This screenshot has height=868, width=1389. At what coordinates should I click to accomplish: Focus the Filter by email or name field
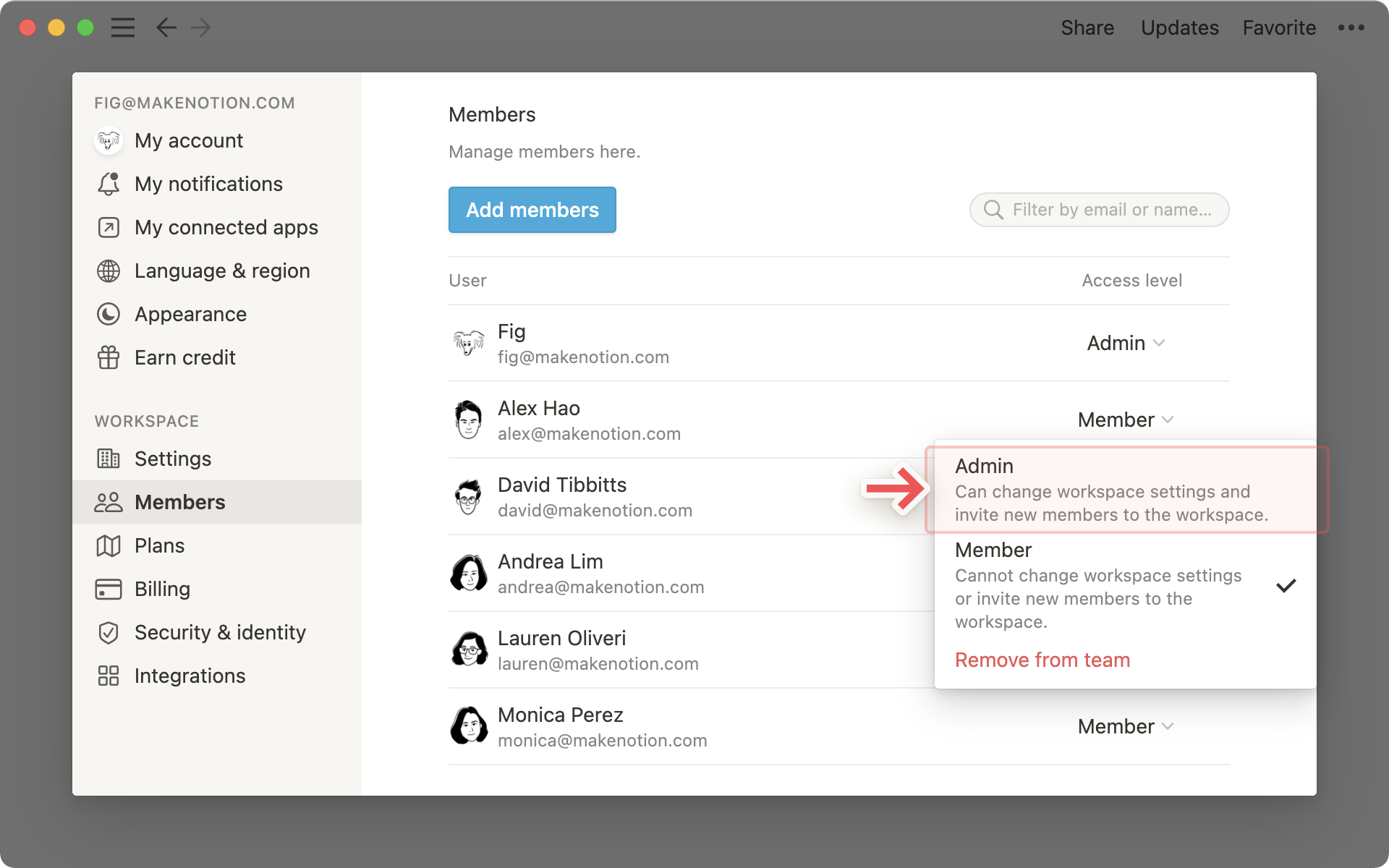pyautogui.click(x=1110, y=210)
